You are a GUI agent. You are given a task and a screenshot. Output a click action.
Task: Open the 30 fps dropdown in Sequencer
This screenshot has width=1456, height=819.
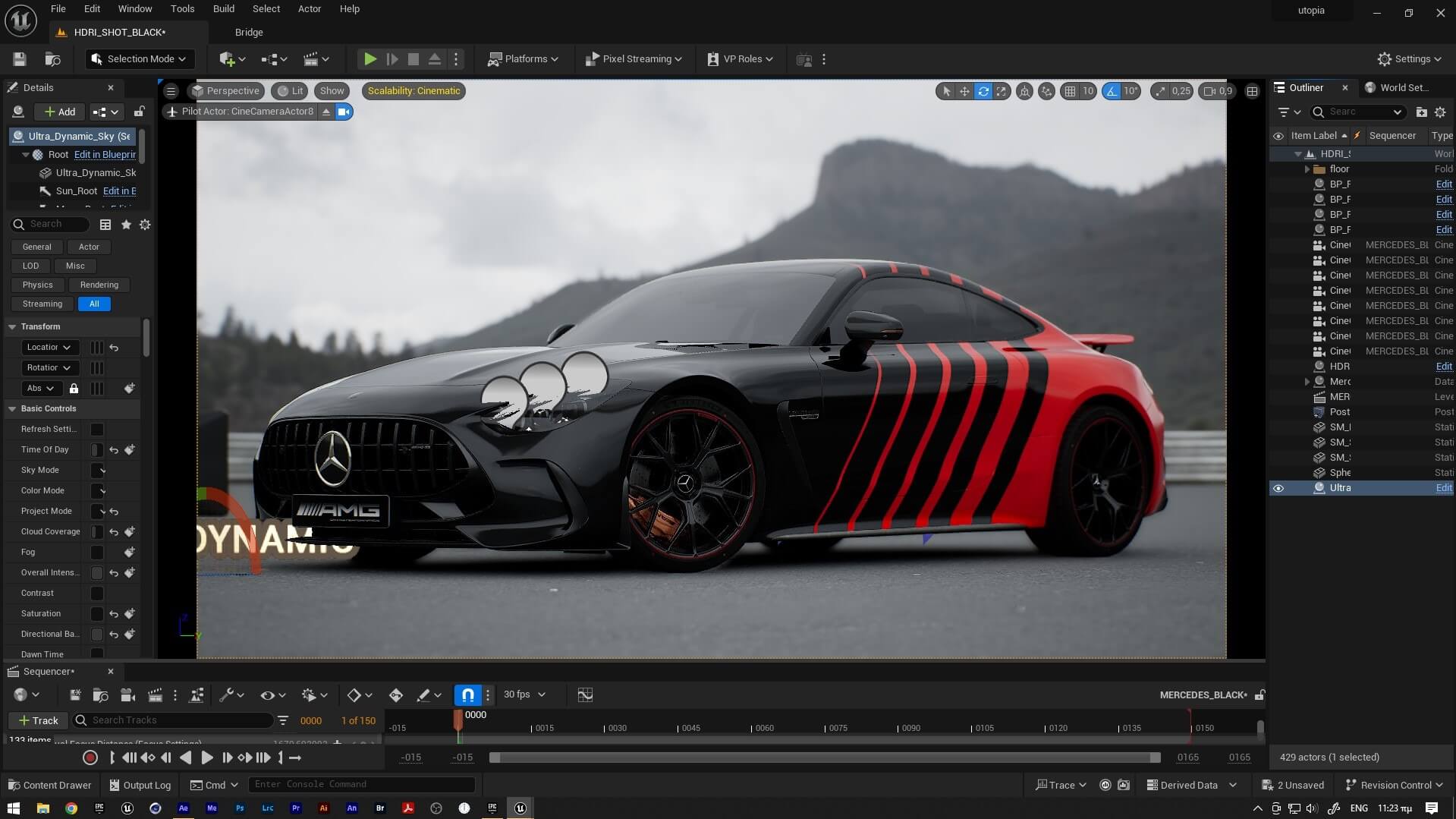pyautogui.click(x=524, y=694)
